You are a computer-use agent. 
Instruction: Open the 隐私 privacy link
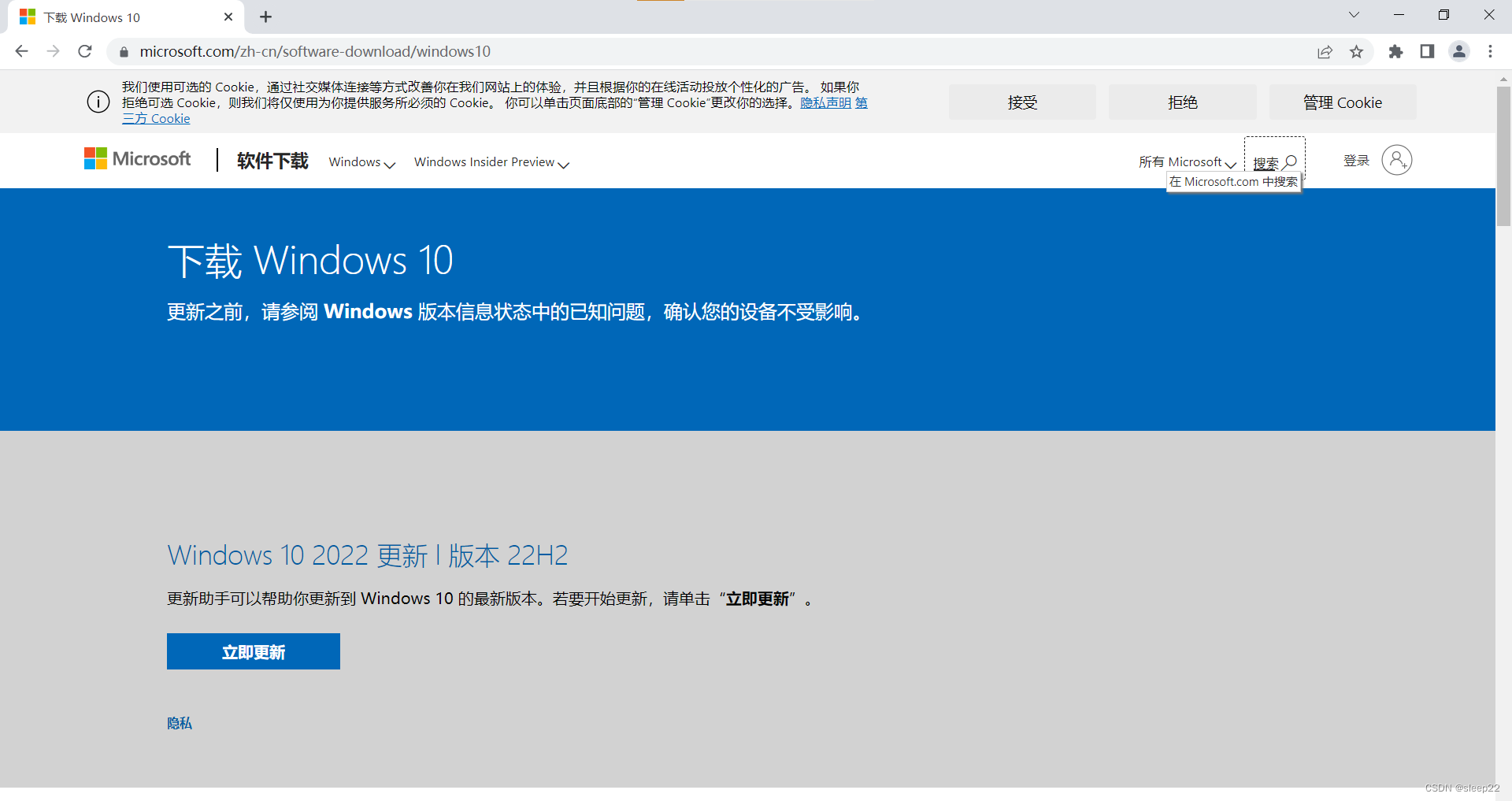pyautogui.click(x=179, y=723)
